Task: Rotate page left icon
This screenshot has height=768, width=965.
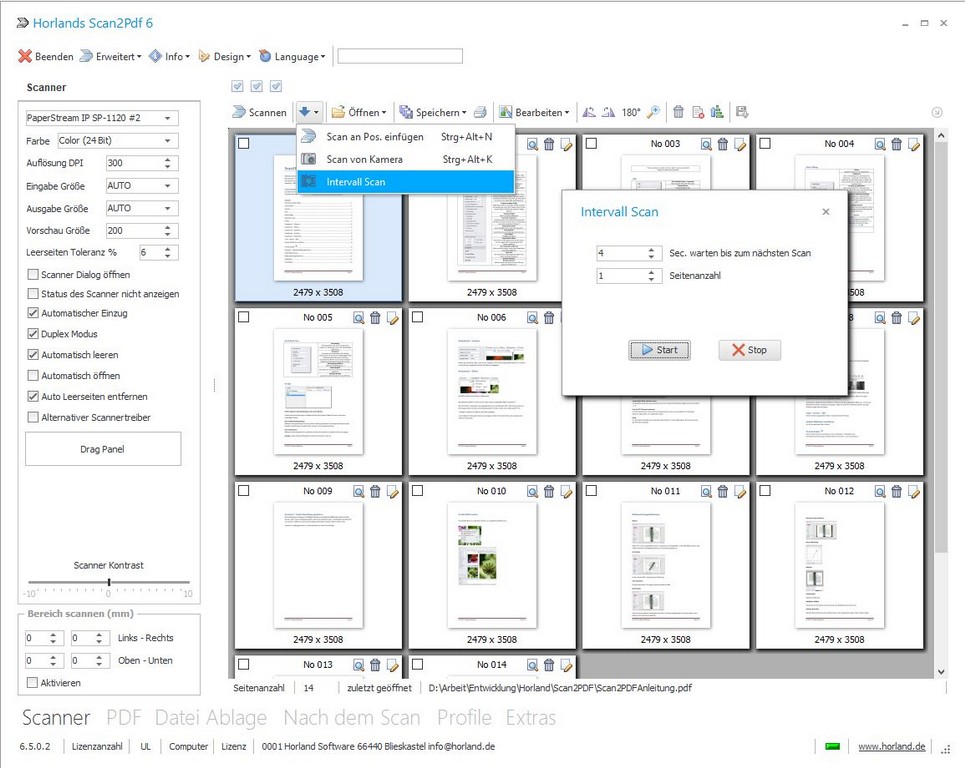Action: click(589, 112)
